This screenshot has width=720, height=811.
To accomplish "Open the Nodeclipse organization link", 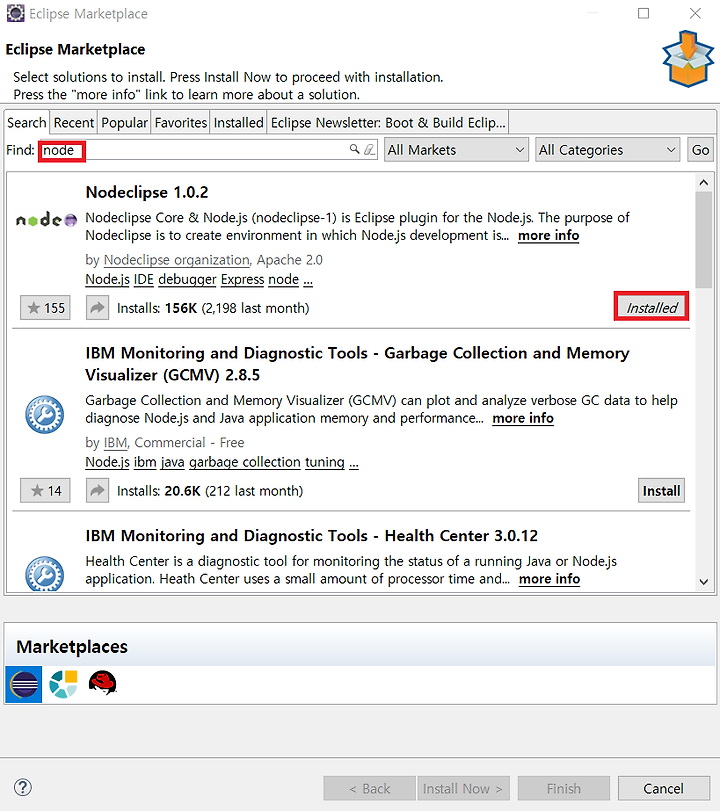I will [x=177, y=260].
